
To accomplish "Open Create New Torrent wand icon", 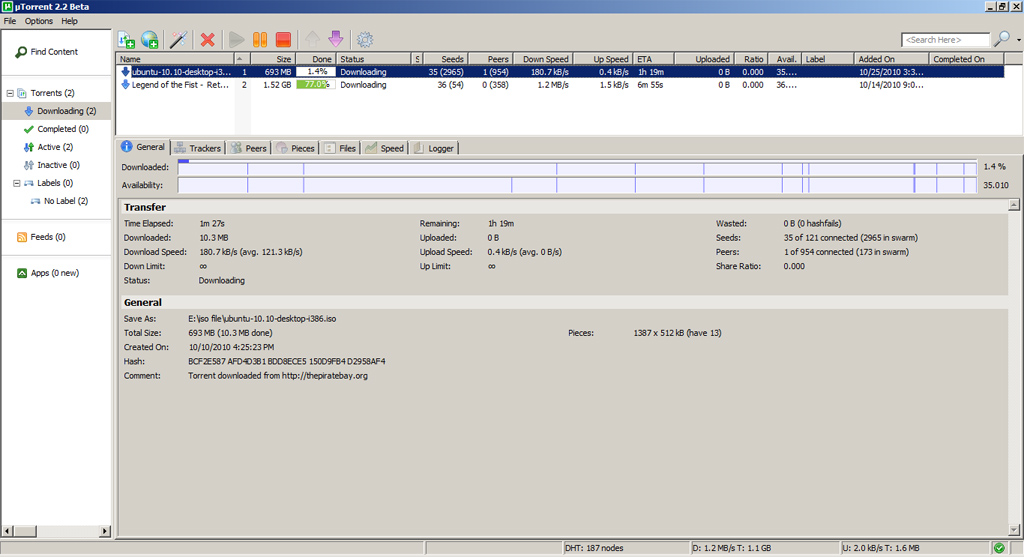I will click(178, 40).
